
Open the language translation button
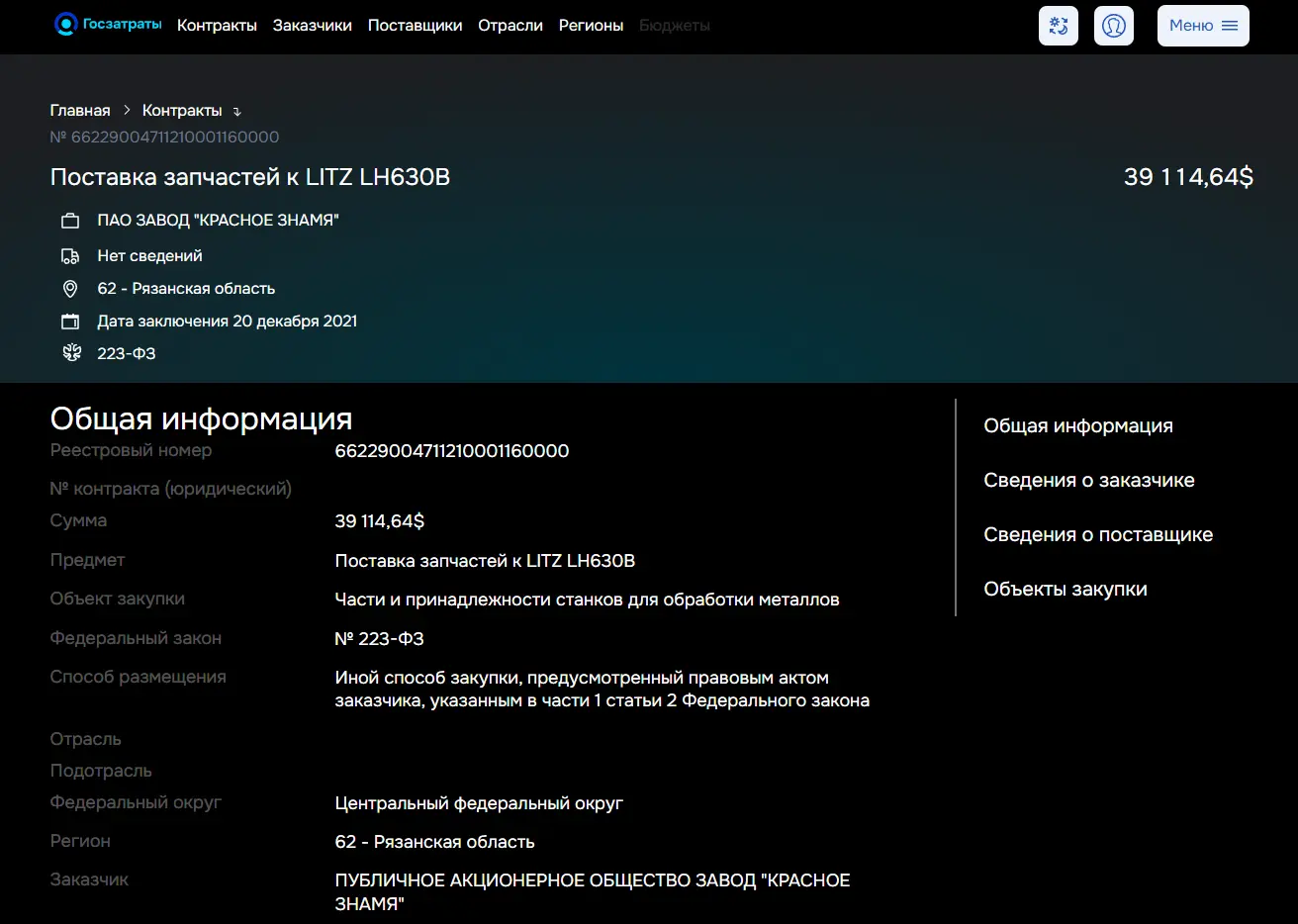coord(1059,26)
